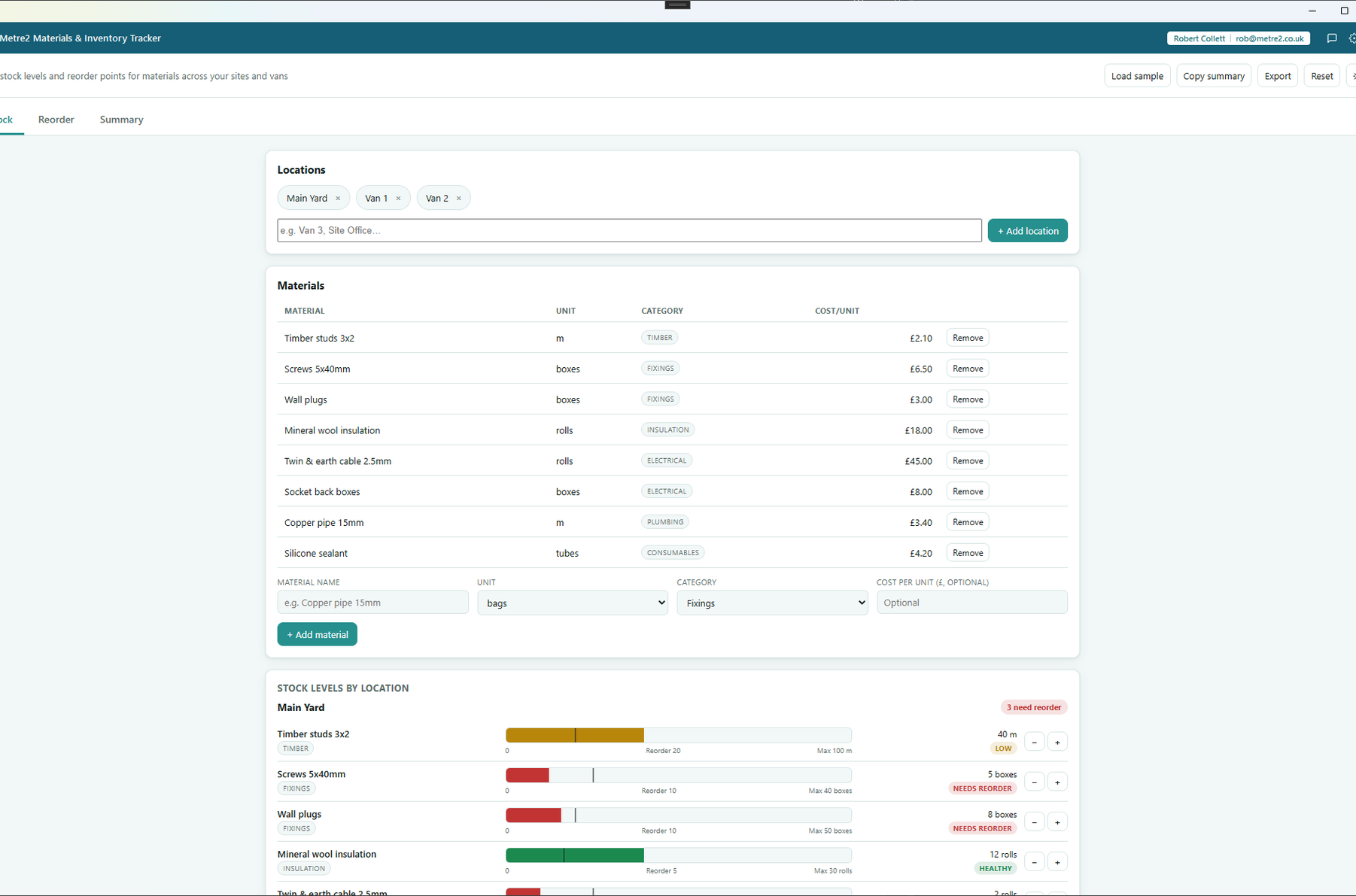Switch to the Summary tab
The image size is (1356, 896).
(121, 120)
